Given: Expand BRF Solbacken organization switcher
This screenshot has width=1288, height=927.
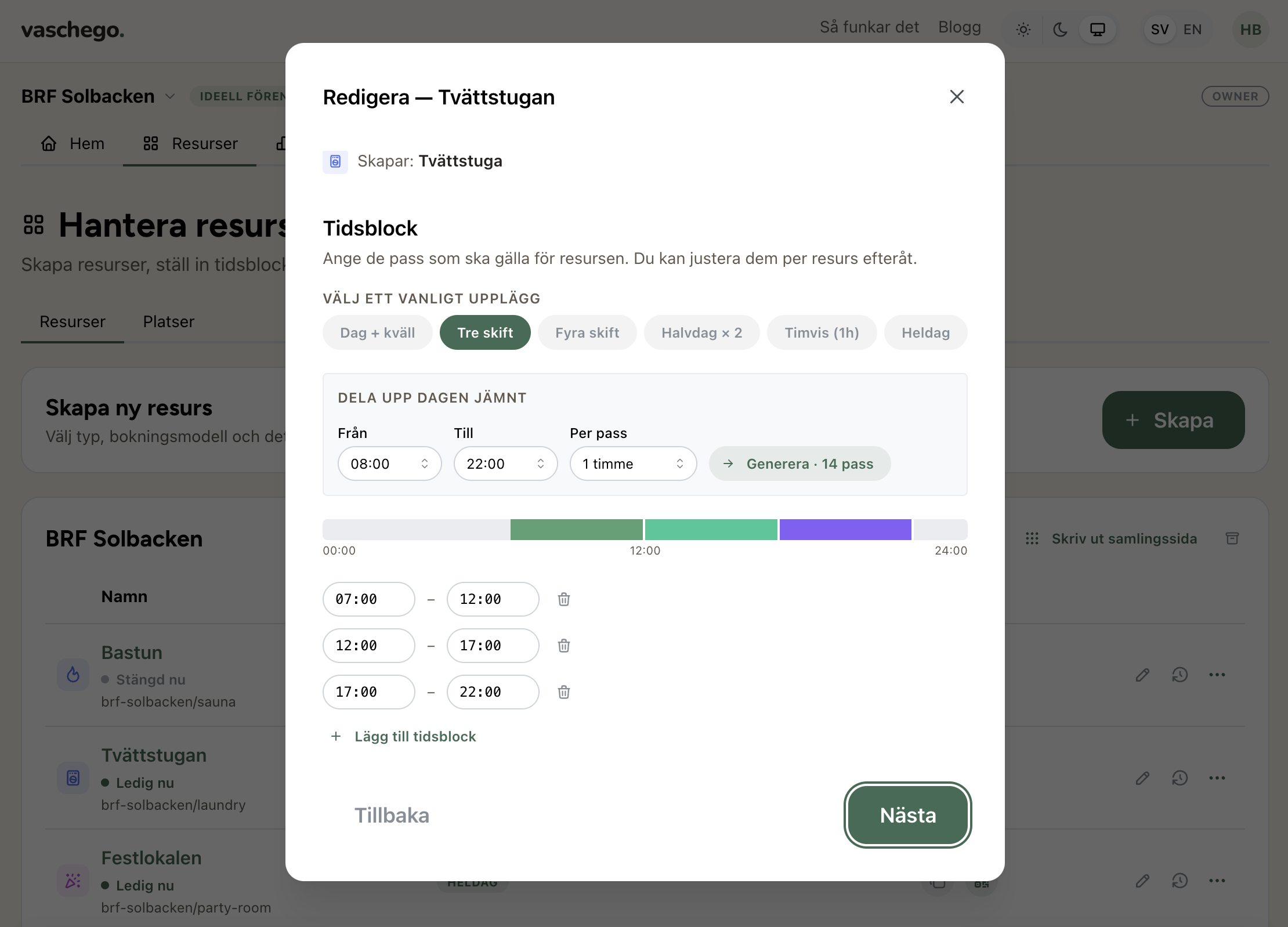Looking at the screenshot, I should (x=98, y=96).
